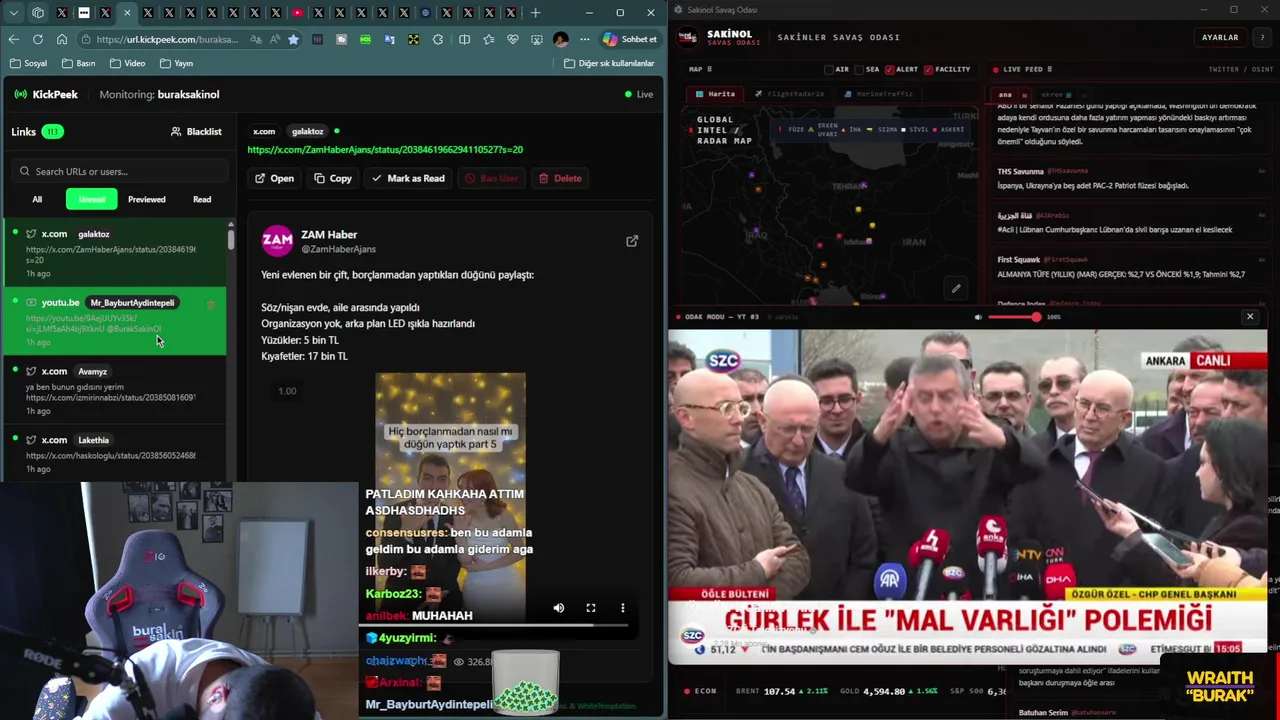Open the Video bookmarks folder
The height and width of the screenshot is (720, 1280).
tap(127, 63)
